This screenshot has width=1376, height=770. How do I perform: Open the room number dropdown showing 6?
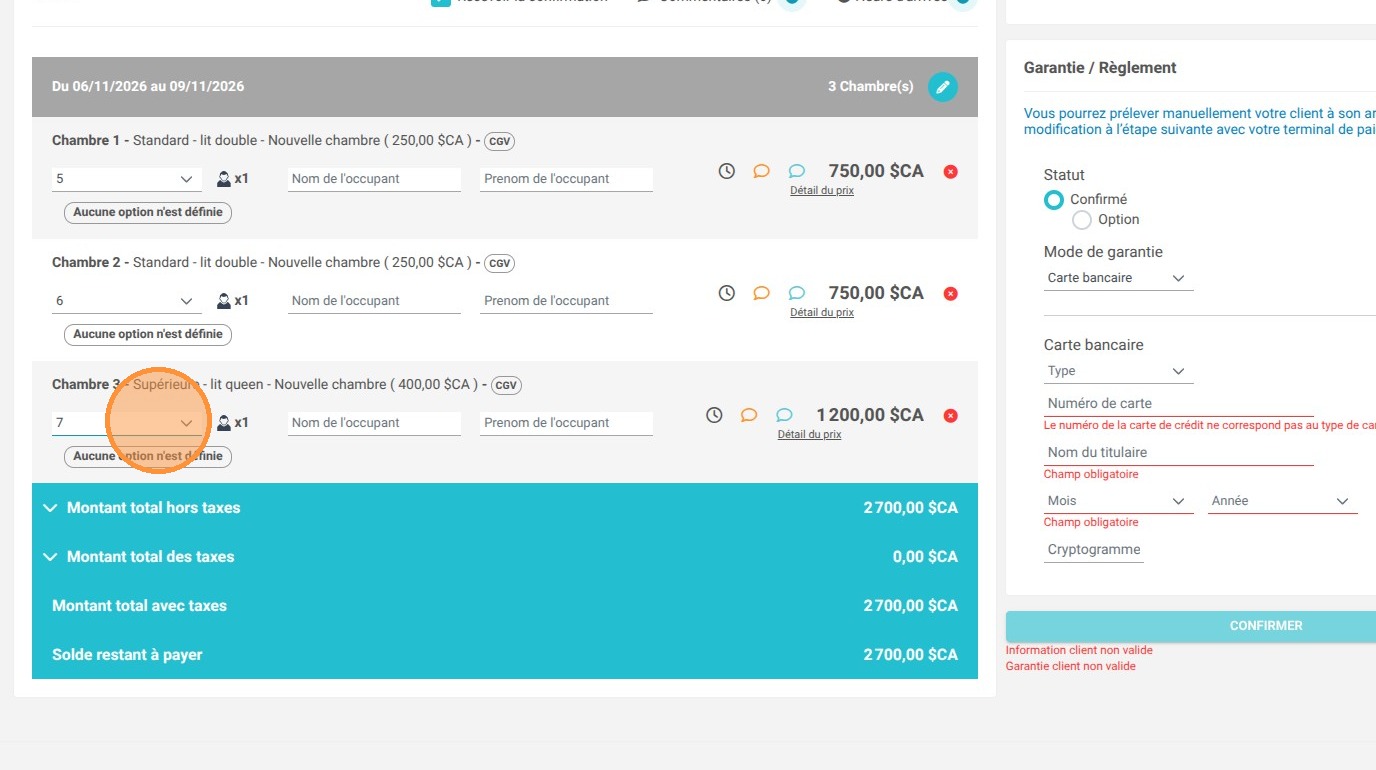pyautogui.click(x=125, y=301)
